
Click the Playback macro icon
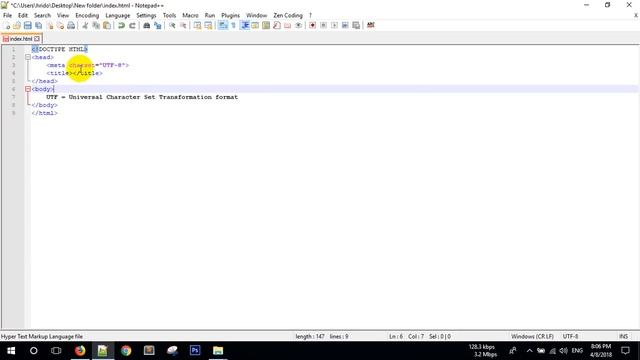pyautogui.click(x=334, y=25)
